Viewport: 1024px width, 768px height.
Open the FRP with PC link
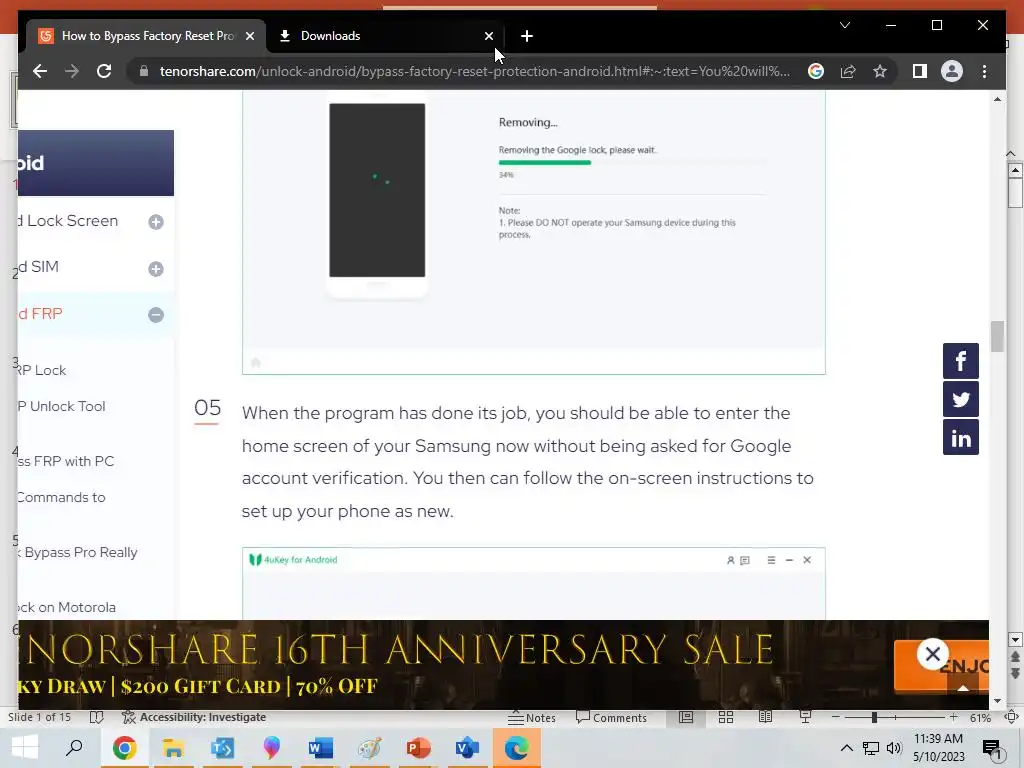coord(66,461)
